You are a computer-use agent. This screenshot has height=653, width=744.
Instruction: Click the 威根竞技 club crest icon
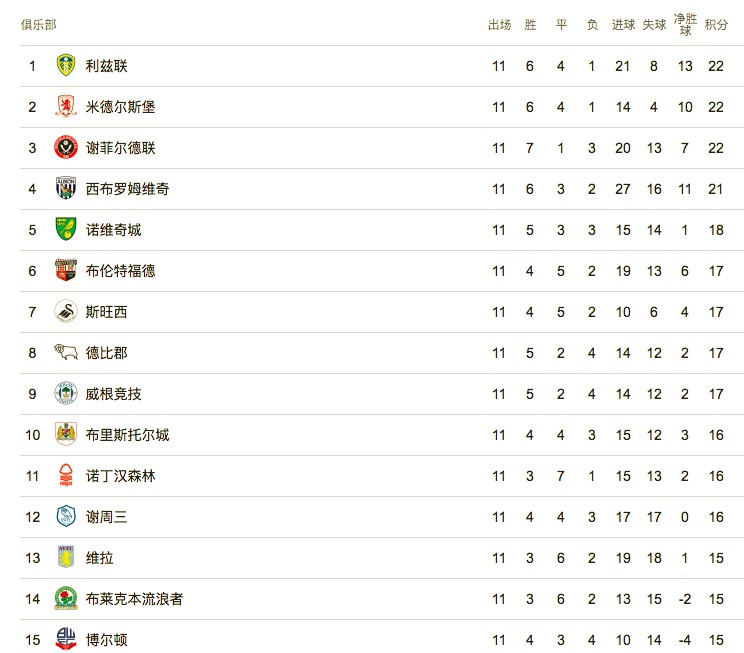66,394
